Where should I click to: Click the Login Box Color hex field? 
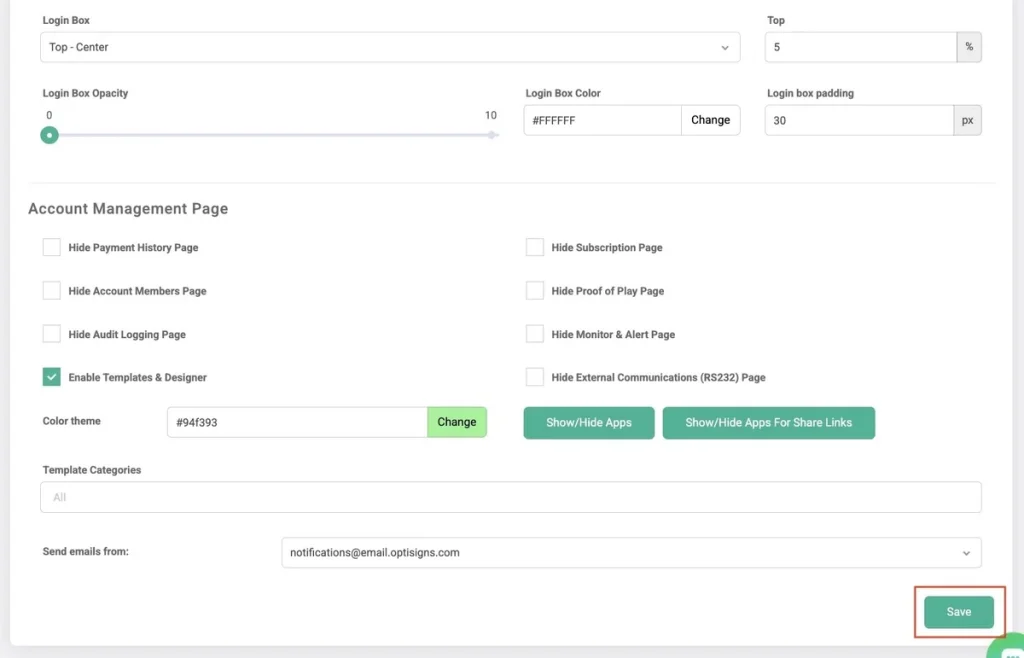(x=602, y=120)
